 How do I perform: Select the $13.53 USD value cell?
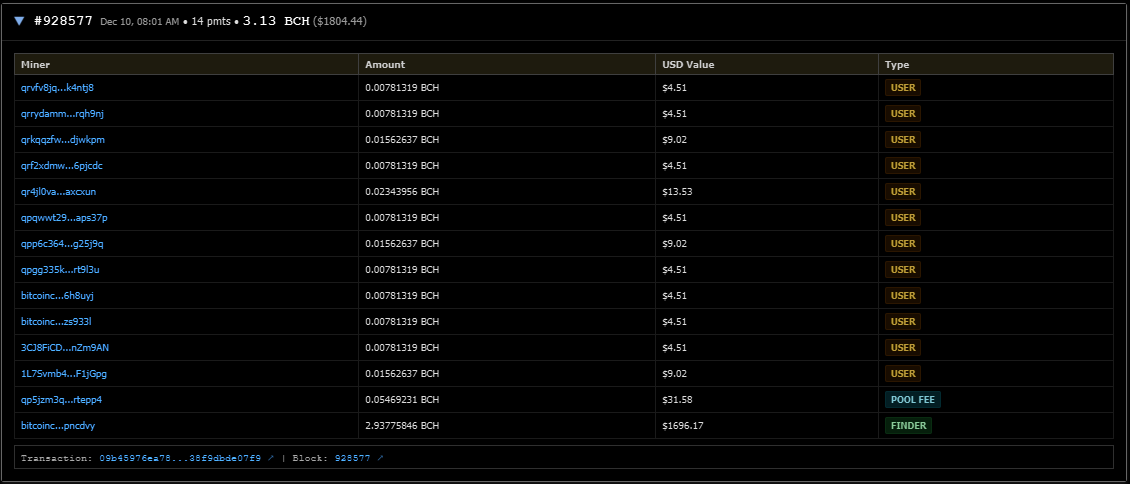767,192
